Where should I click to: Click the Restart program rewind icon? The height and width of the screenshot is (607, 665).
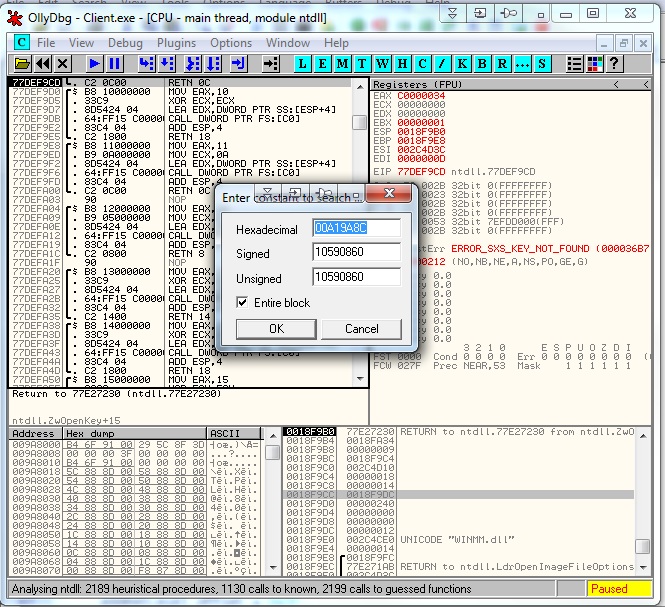[x=45, y=64]
